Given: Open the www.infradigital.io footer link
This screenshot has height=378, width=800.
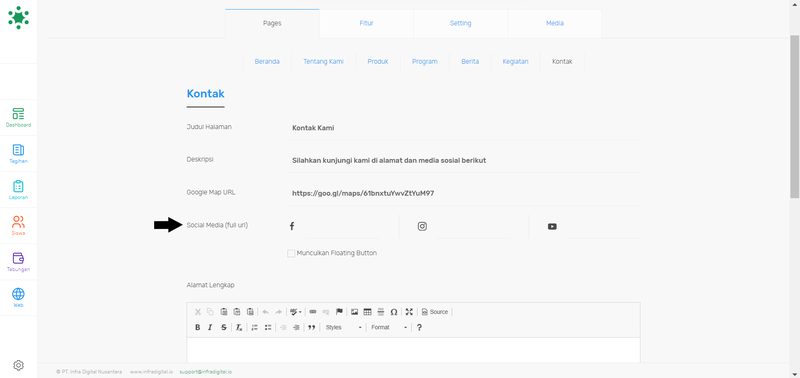Looking at the screenshot, I should 151,372.
